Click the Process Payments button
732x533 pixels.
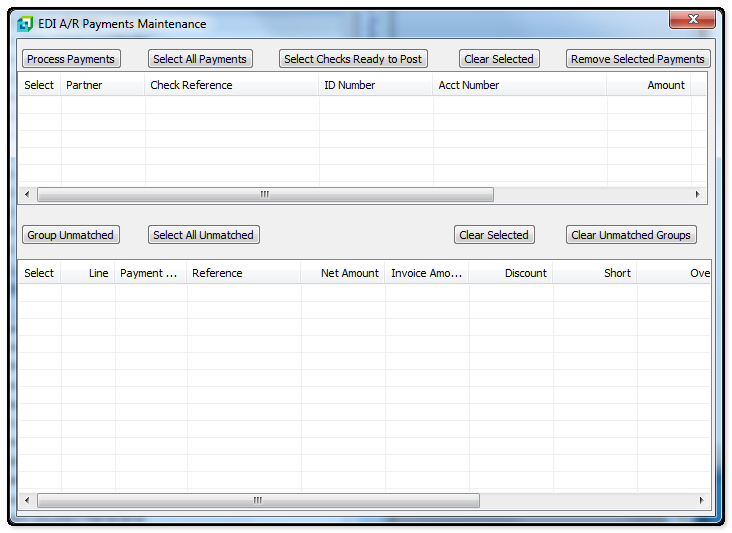click(71, 59)
